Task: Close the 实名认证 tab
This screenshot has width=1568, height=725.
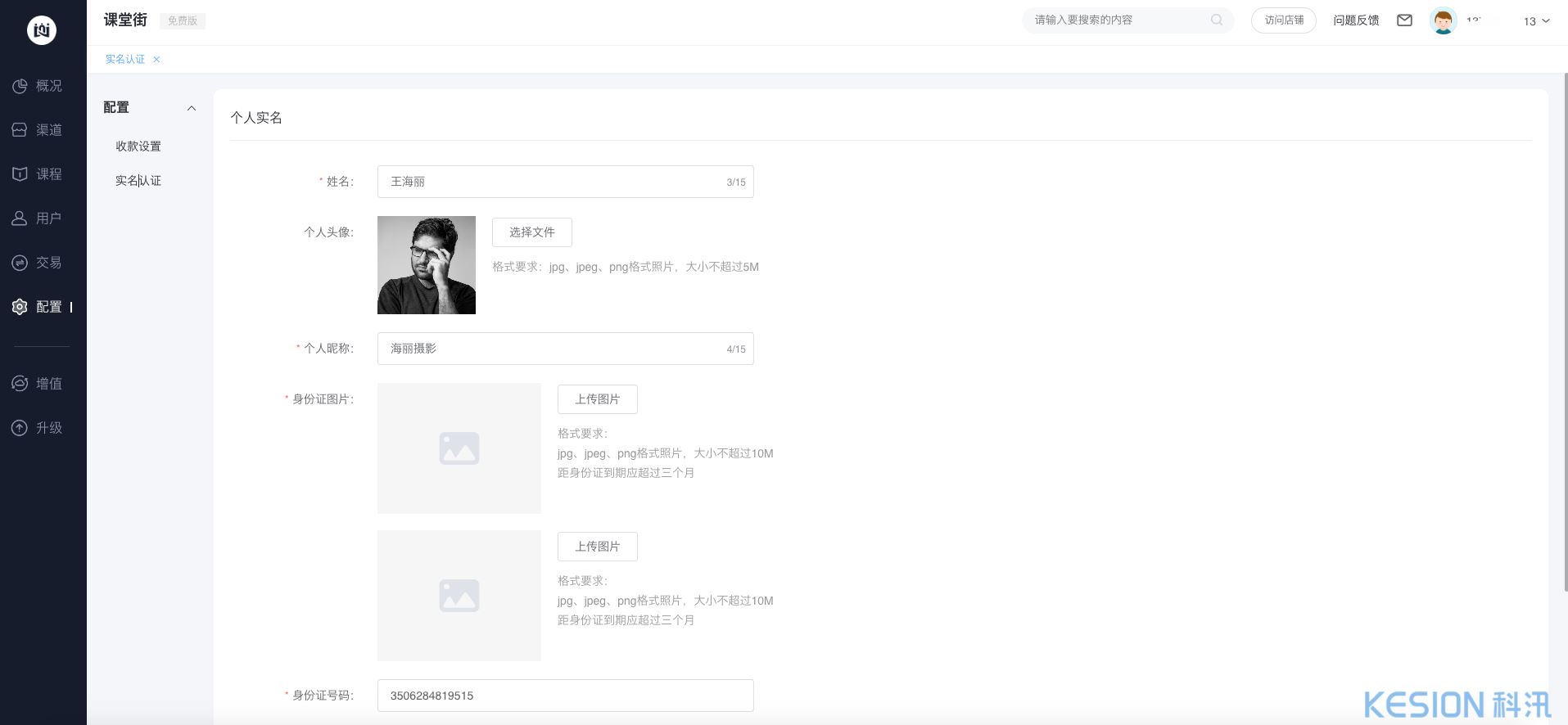Action: pyautogui.click(x=156, y=59)
